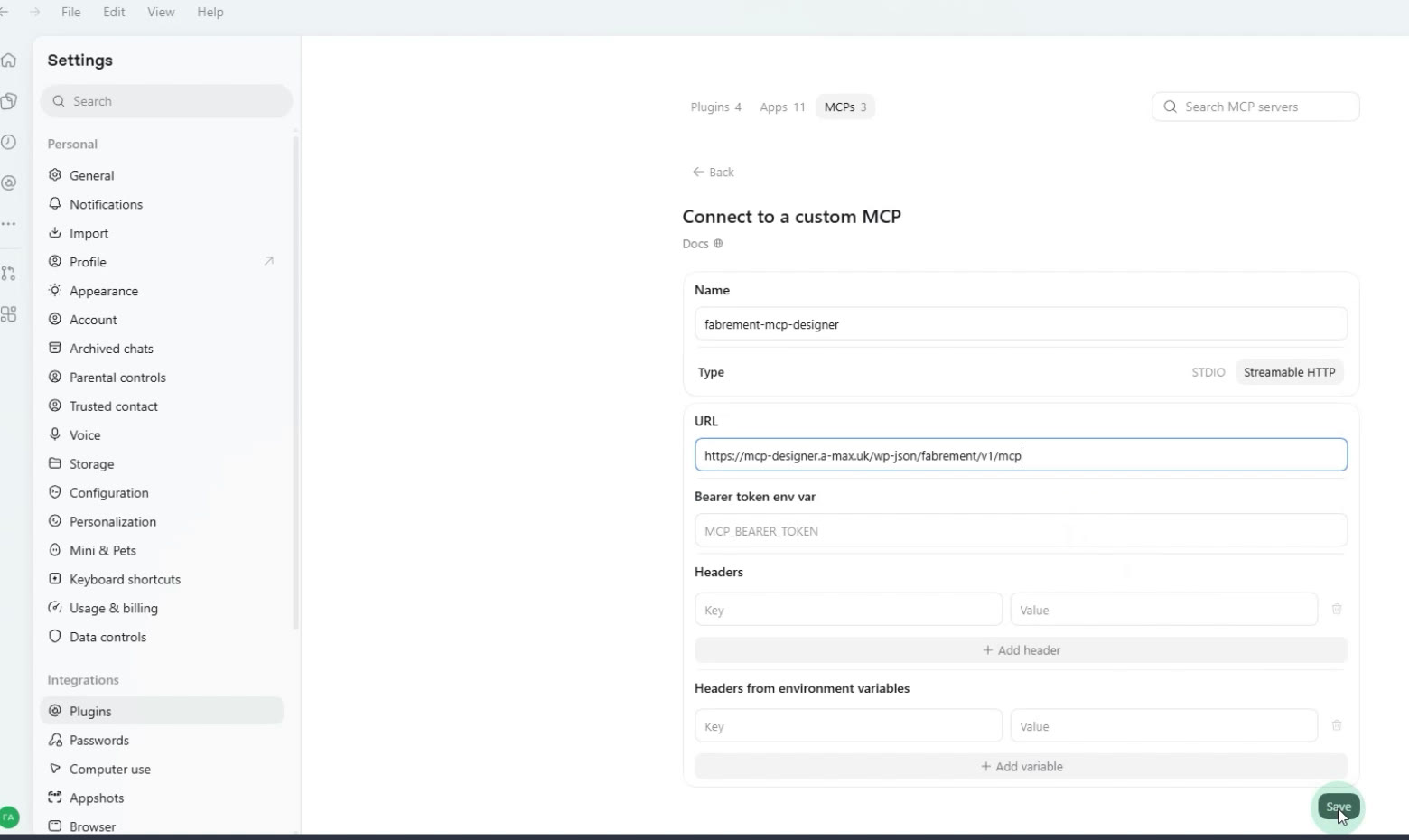Click the Search MCP servers field

(1255, 107)
